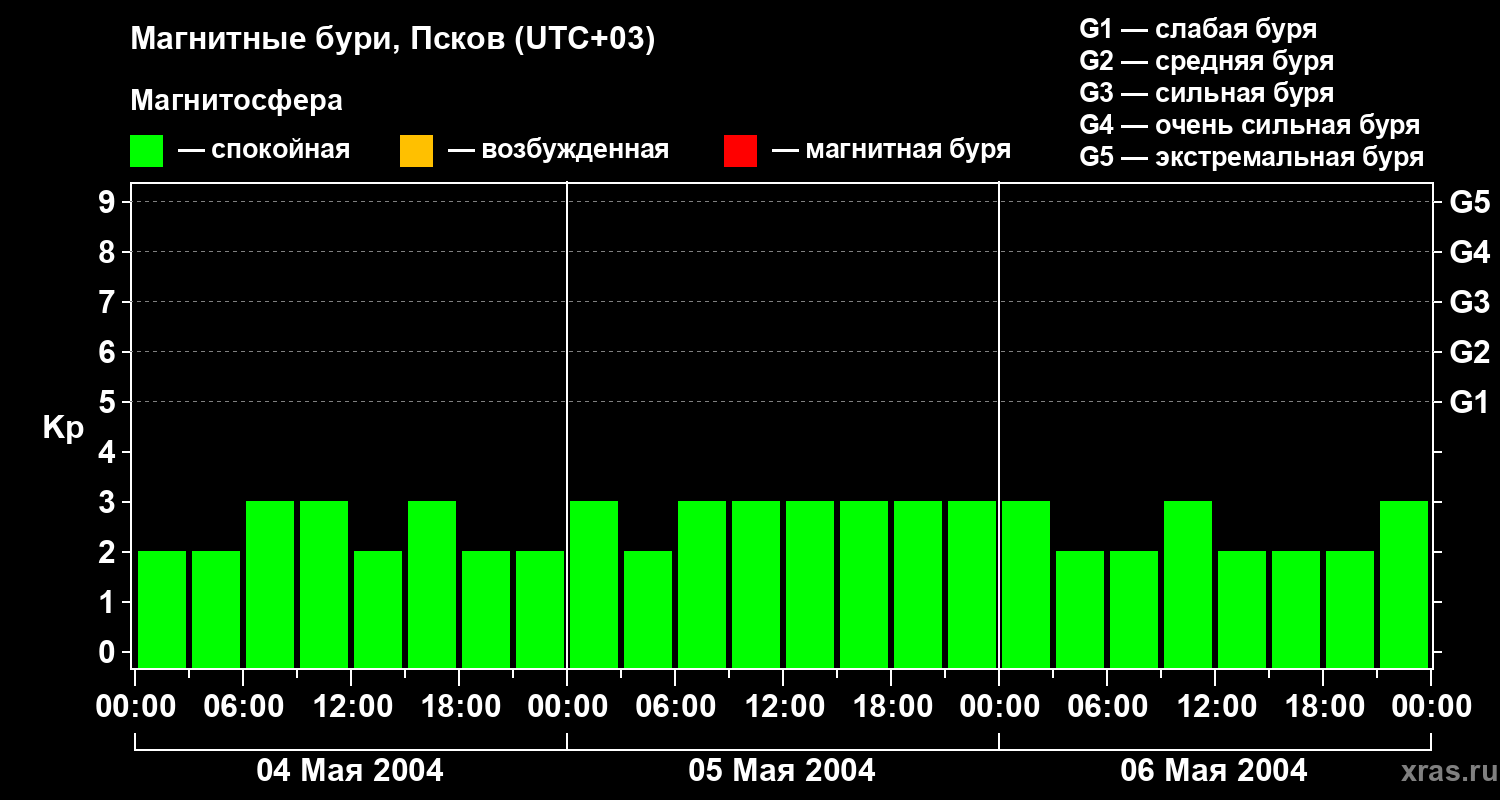This screenshot has height=800, width=1500.
Task: Click the first bar of 04 May
Action: click(162, 609)
